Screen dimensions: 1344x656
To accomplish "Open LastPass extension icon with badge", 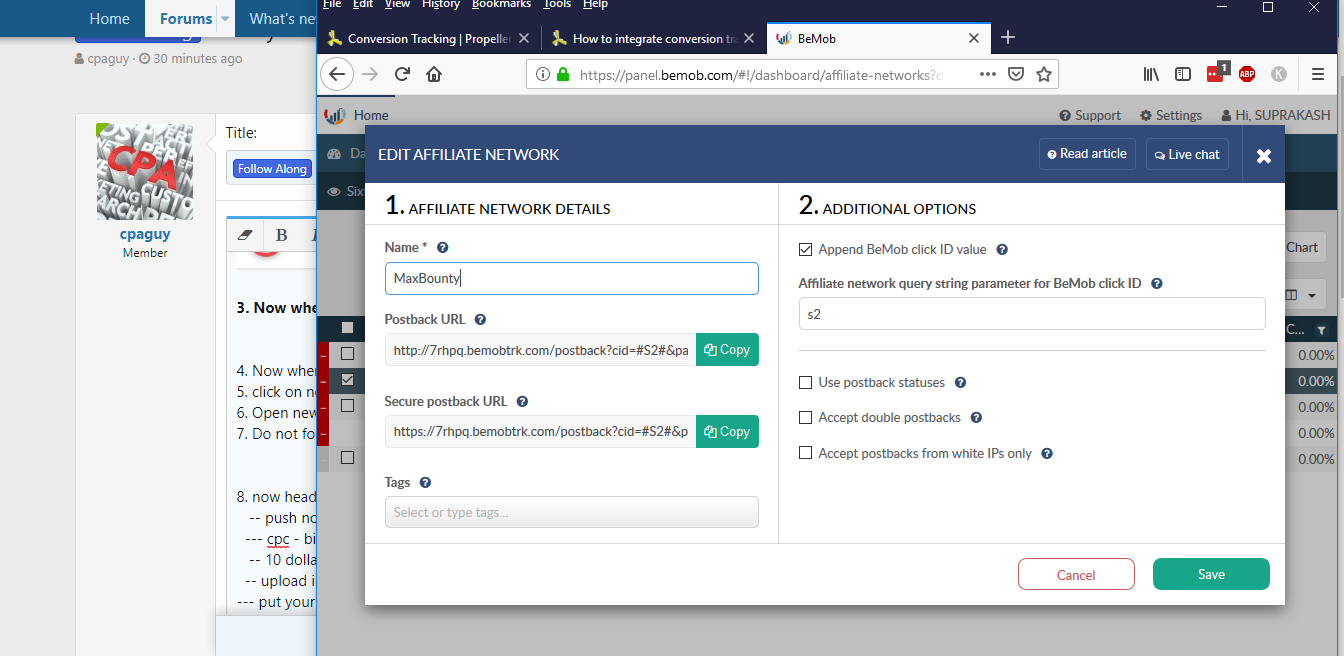I will click(1216, 73).
